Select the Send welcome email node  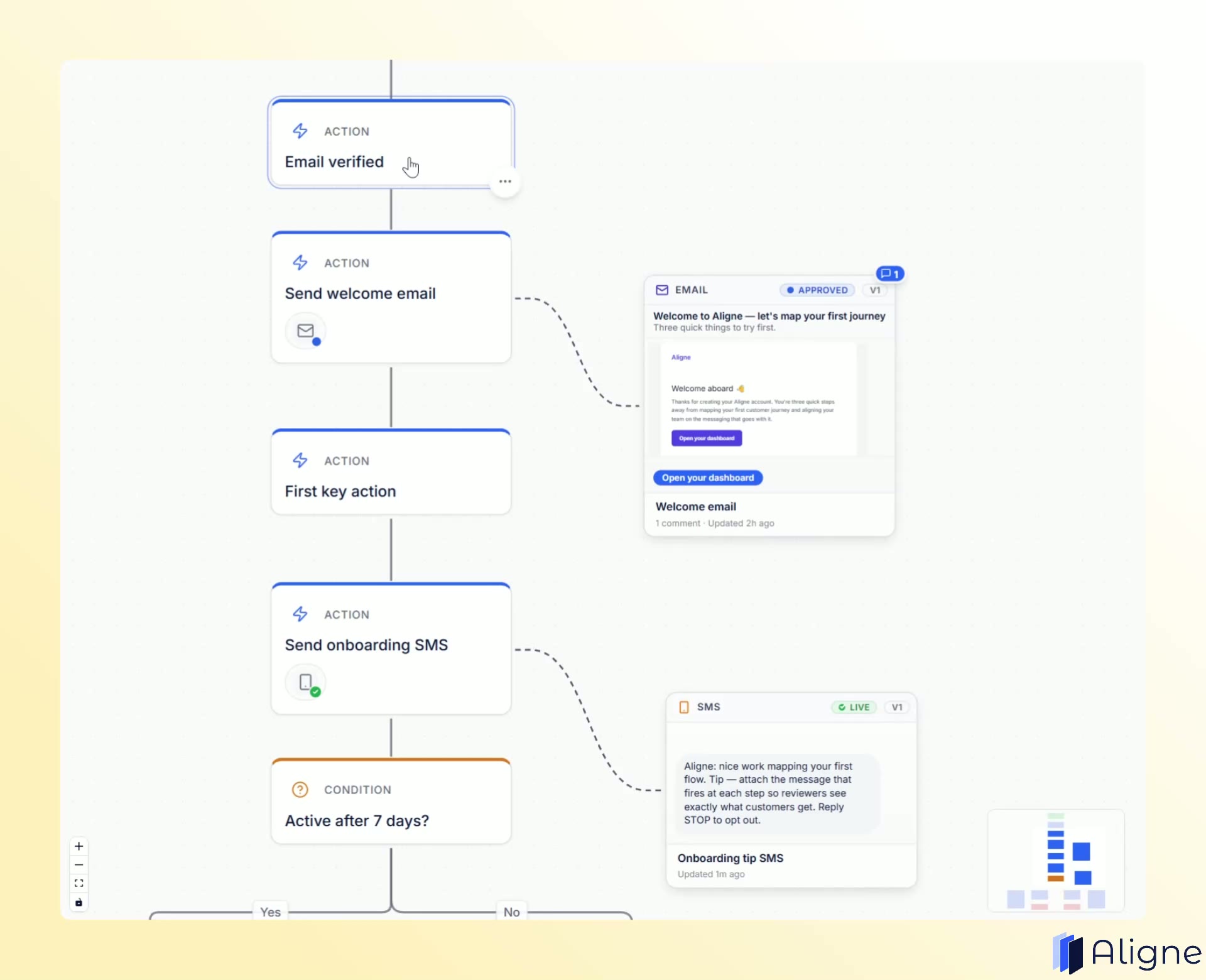[x=391, y=297]
